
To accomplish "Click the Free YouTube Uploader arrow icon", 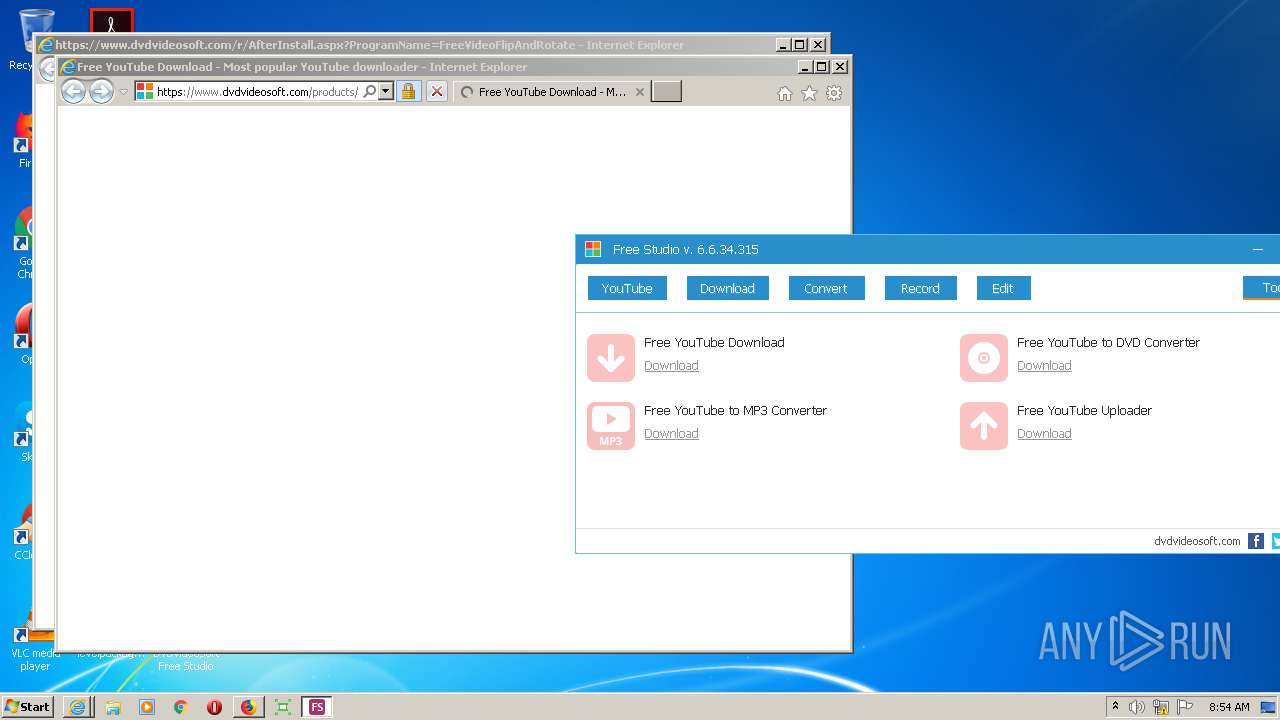I will click(x=984, y=426).
